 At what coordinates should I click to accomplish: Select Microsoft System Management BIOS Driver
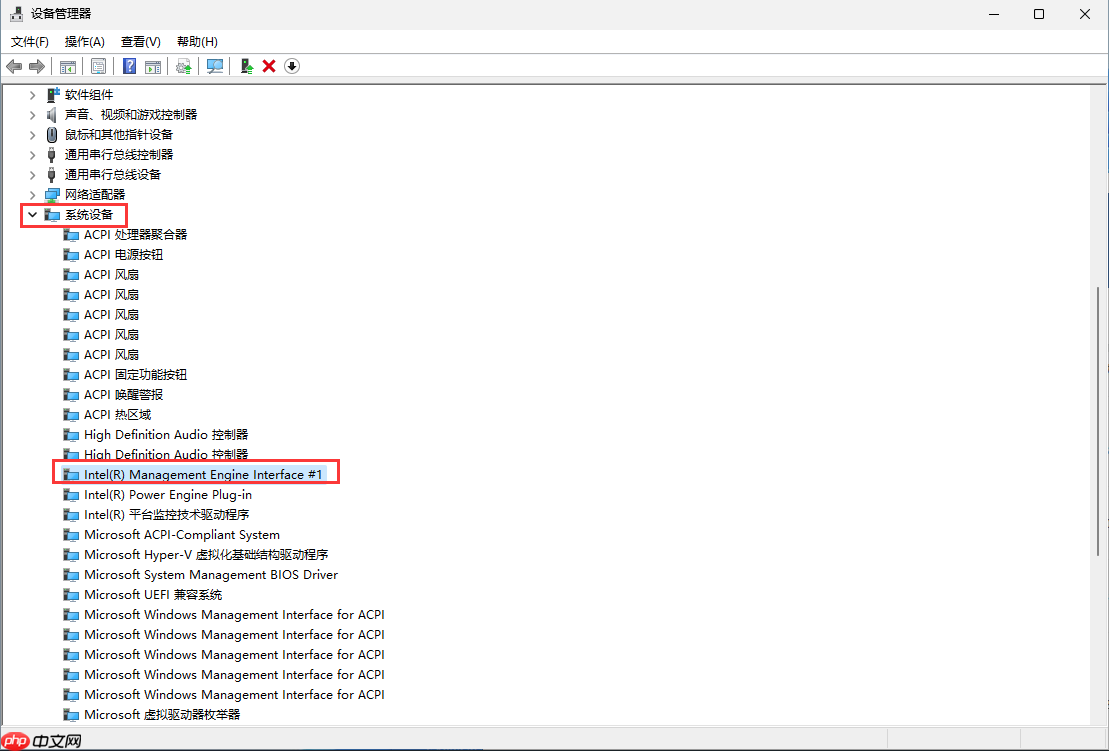[211, 575]
